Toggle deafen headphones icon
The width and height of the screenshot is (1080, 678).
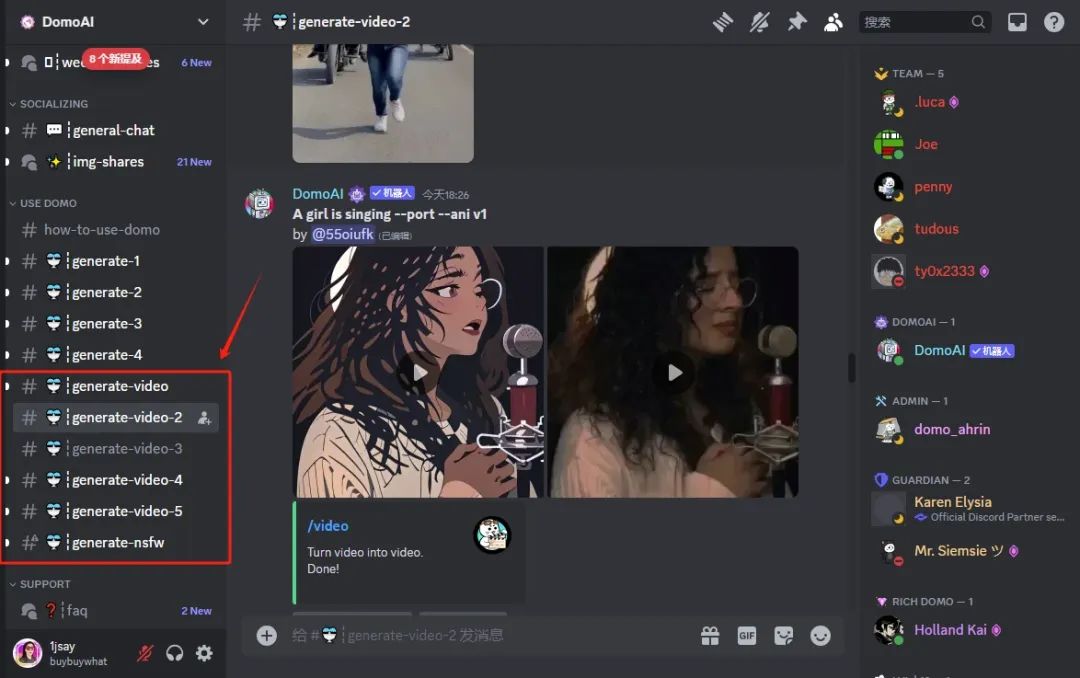coord(175,653)
